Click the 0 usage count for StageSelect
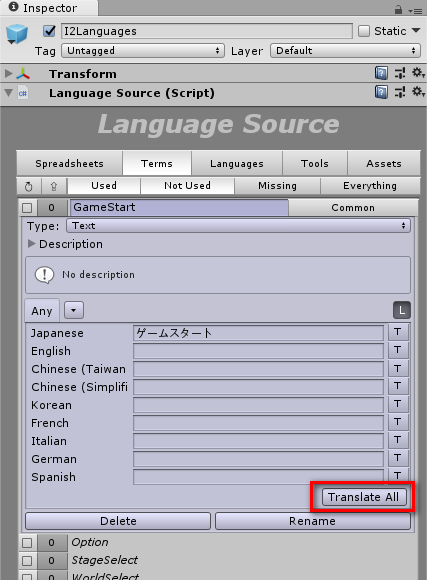This screenshot has width=427, height=580. coord(52,560)
